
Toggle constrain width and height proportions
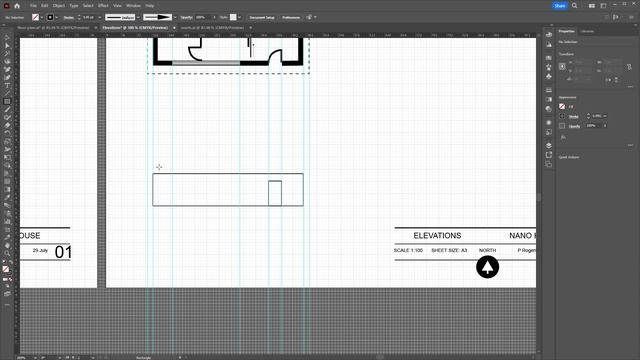pos(629,67)
